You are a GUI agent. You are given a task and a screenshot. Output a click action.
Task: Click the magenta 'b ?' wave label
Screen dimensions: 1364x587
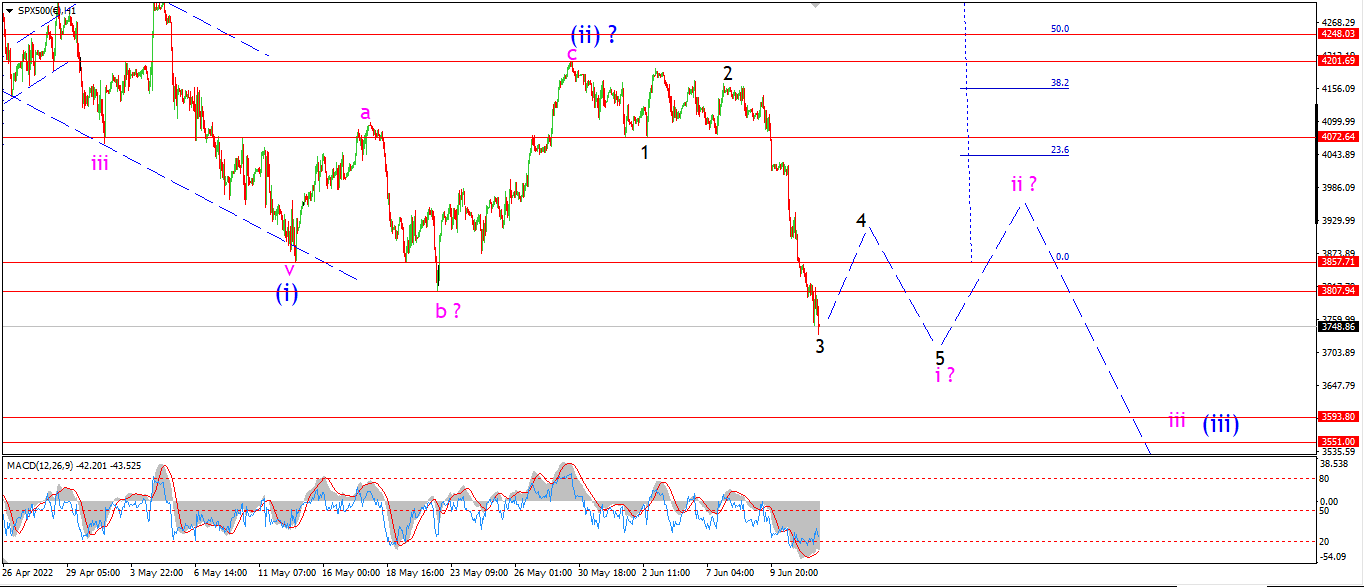coord(448,310)
